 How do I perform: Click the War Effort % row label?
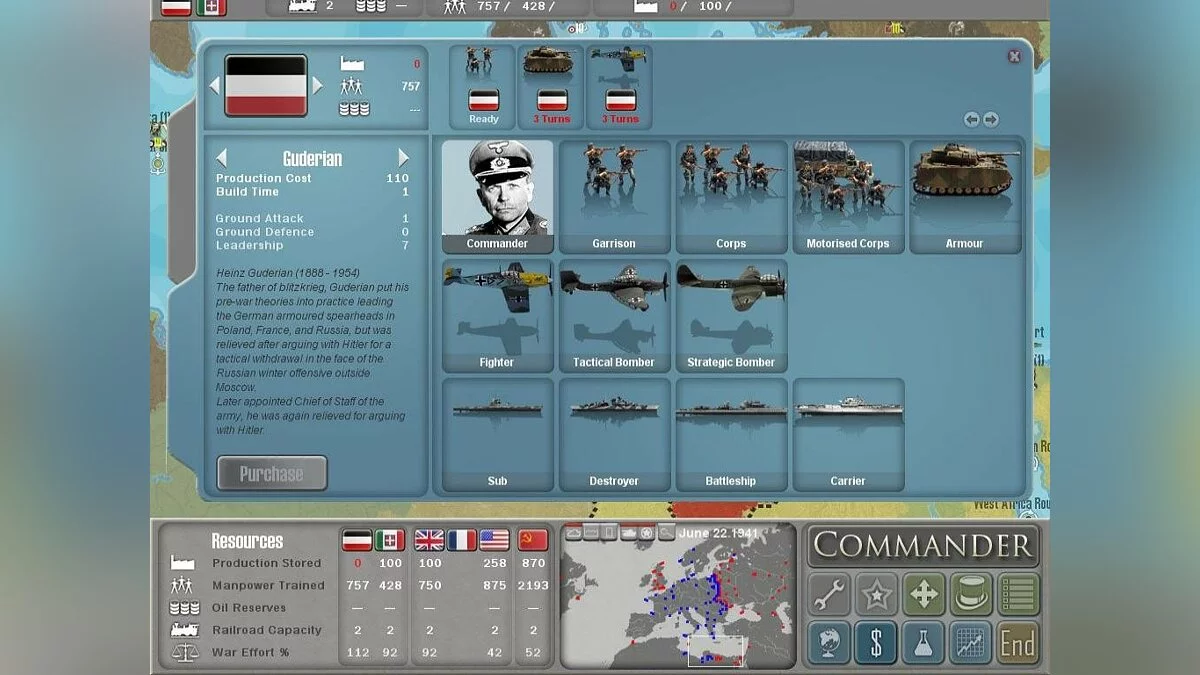[x=251, y=652]
